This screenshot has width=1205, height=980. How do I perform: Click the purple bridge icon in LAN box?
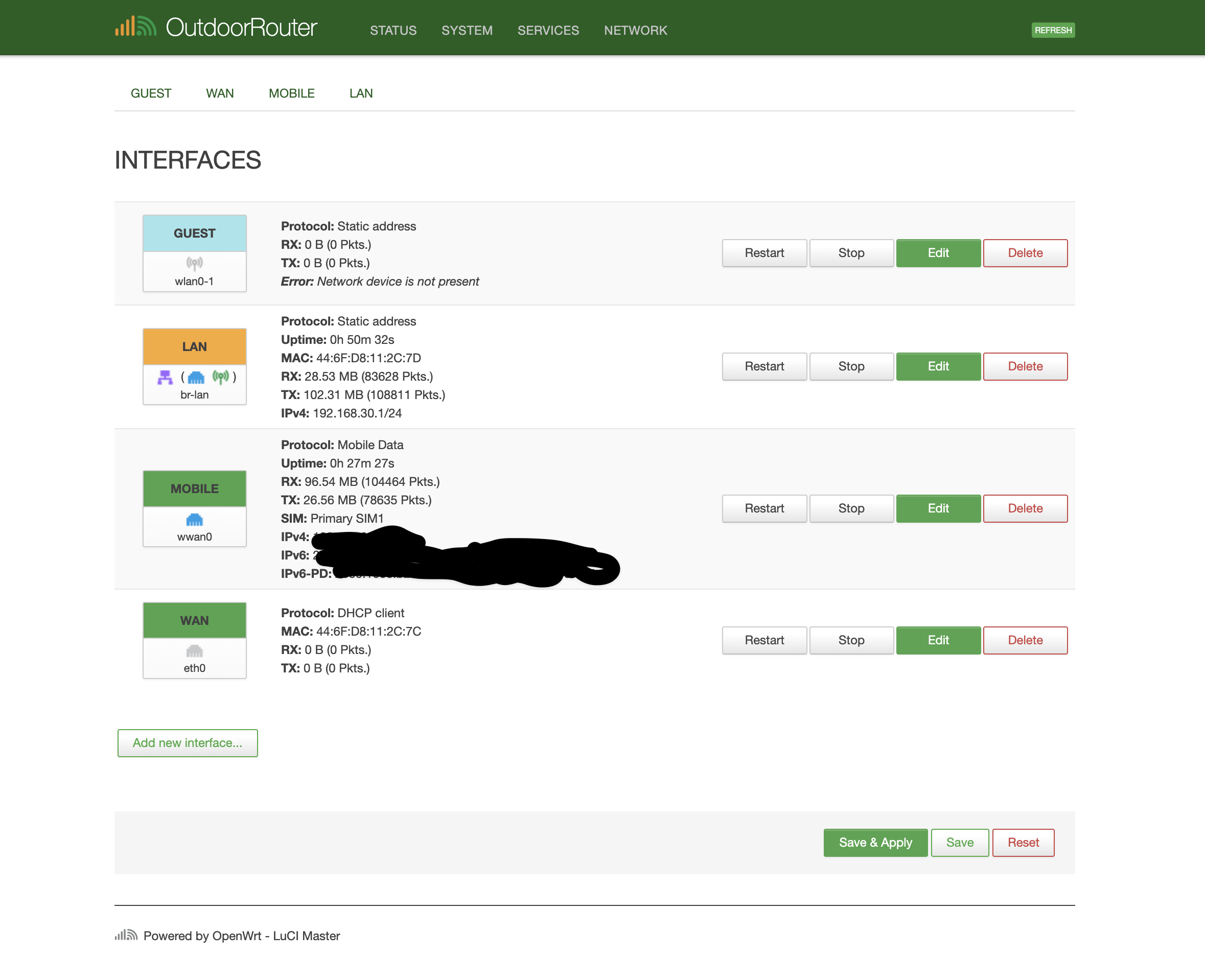click(165, 377)
